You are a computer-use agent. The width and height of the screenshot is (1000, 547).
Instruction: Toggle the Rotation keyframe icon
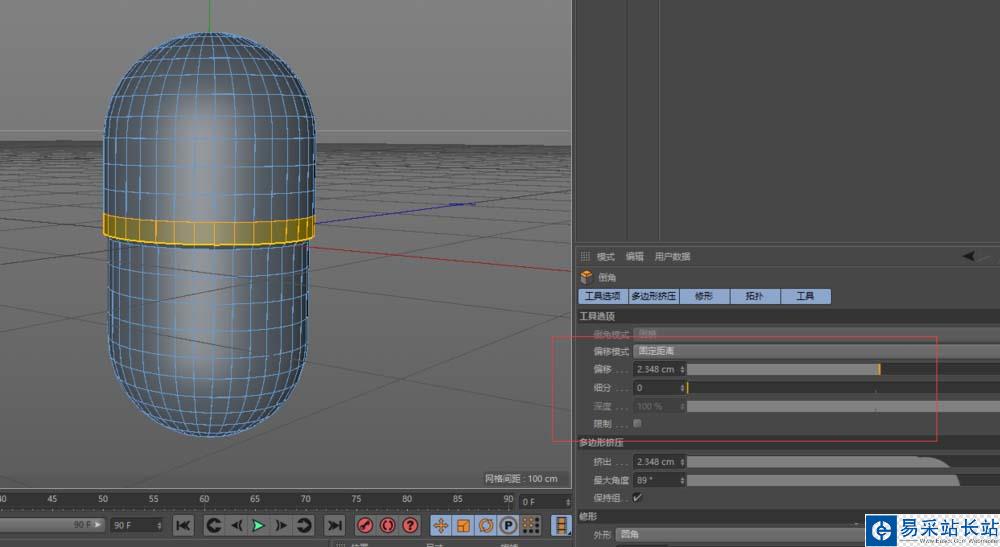(486, 525)
